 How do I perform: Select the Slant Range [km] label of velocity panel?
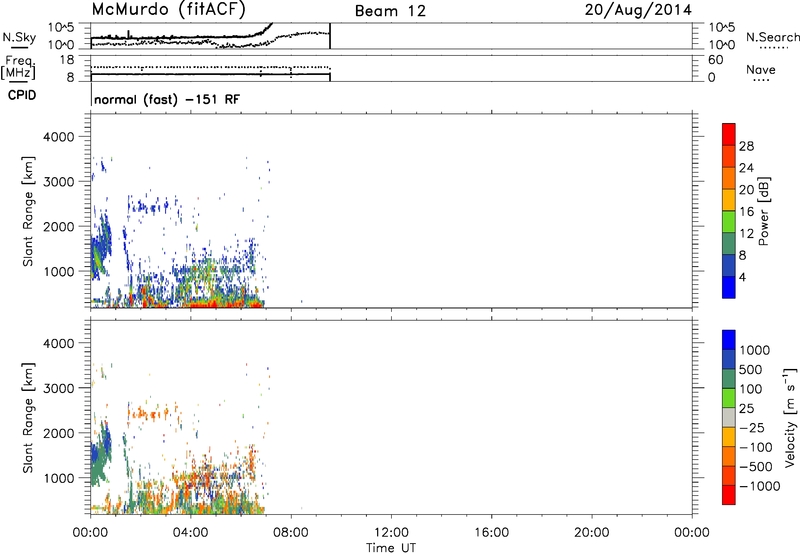pos(28,417)
